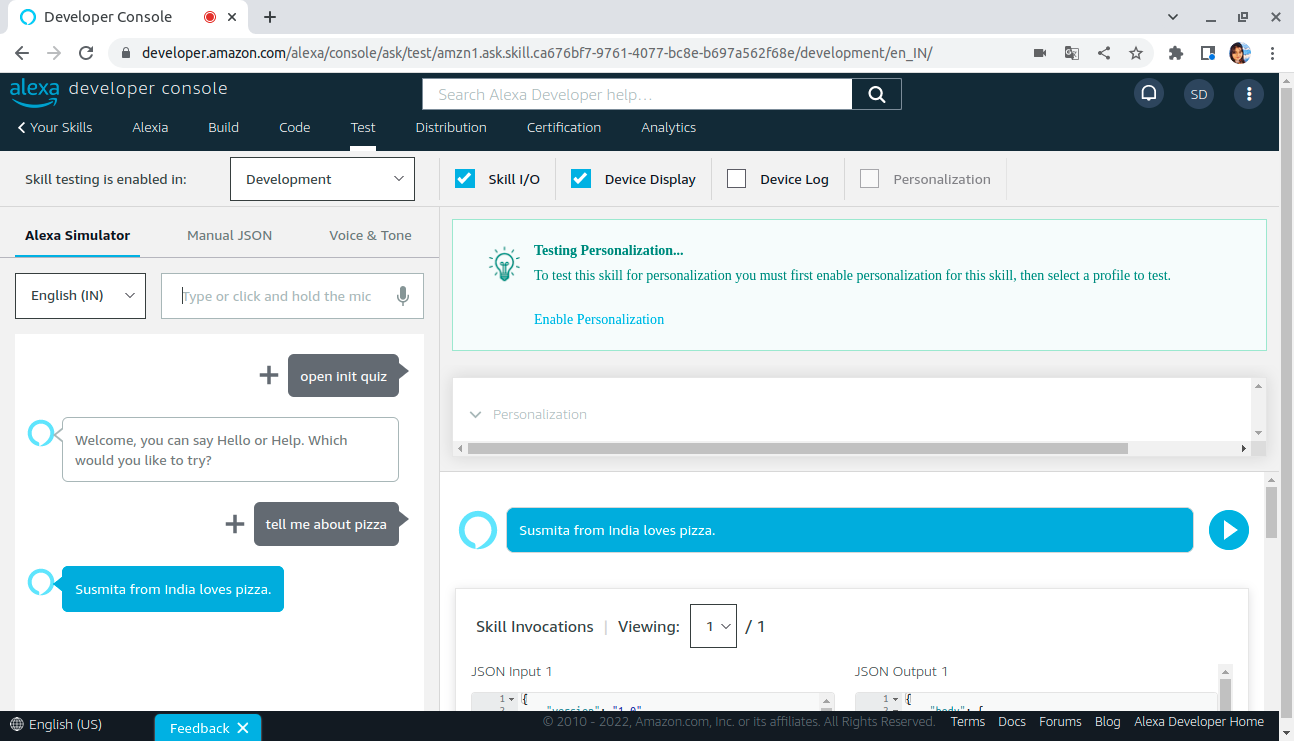The image size is (1294, 741).
Task: Select the Alexa Simulator tab
Action: [x=77, y=235]
